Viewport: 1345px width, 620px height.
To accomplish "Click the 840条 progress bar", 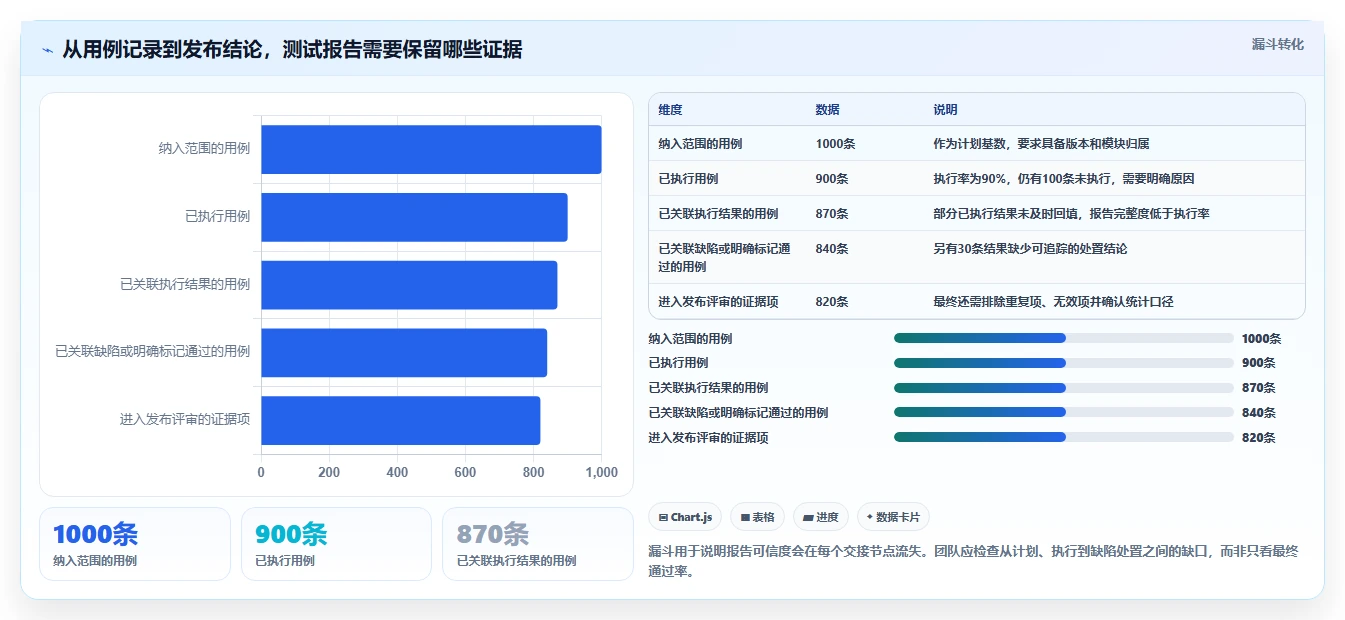I will [x=1063, y=412].
